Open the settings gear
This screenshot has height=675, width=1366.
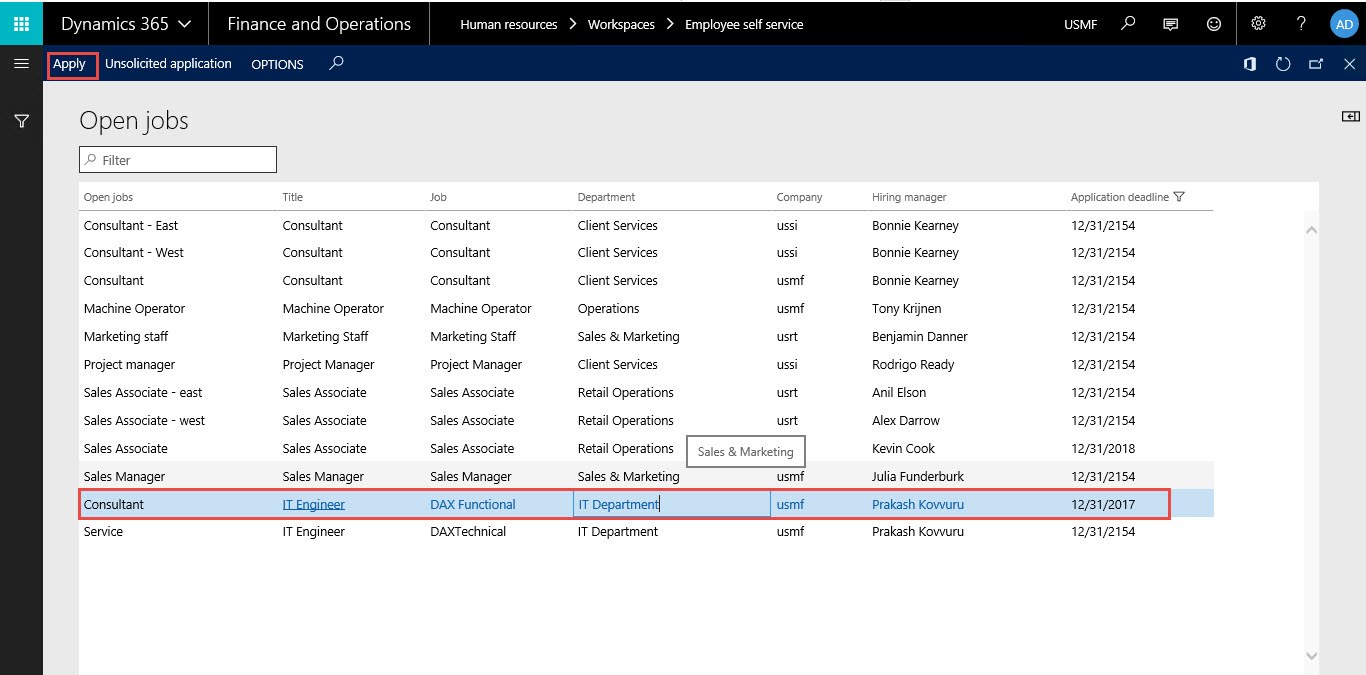tap(1258, 23)
